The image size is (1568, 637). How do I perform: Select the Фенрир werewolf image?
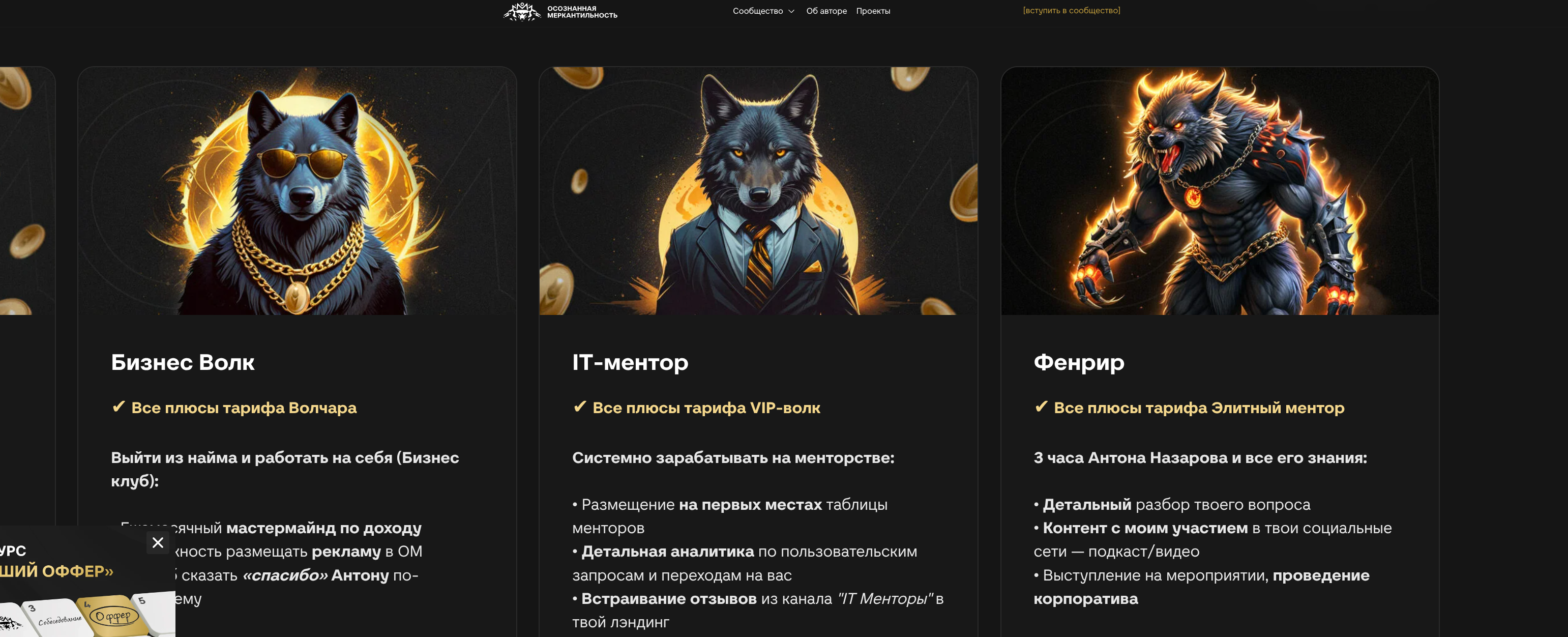pyautogui.click(x=1220, y=191)
